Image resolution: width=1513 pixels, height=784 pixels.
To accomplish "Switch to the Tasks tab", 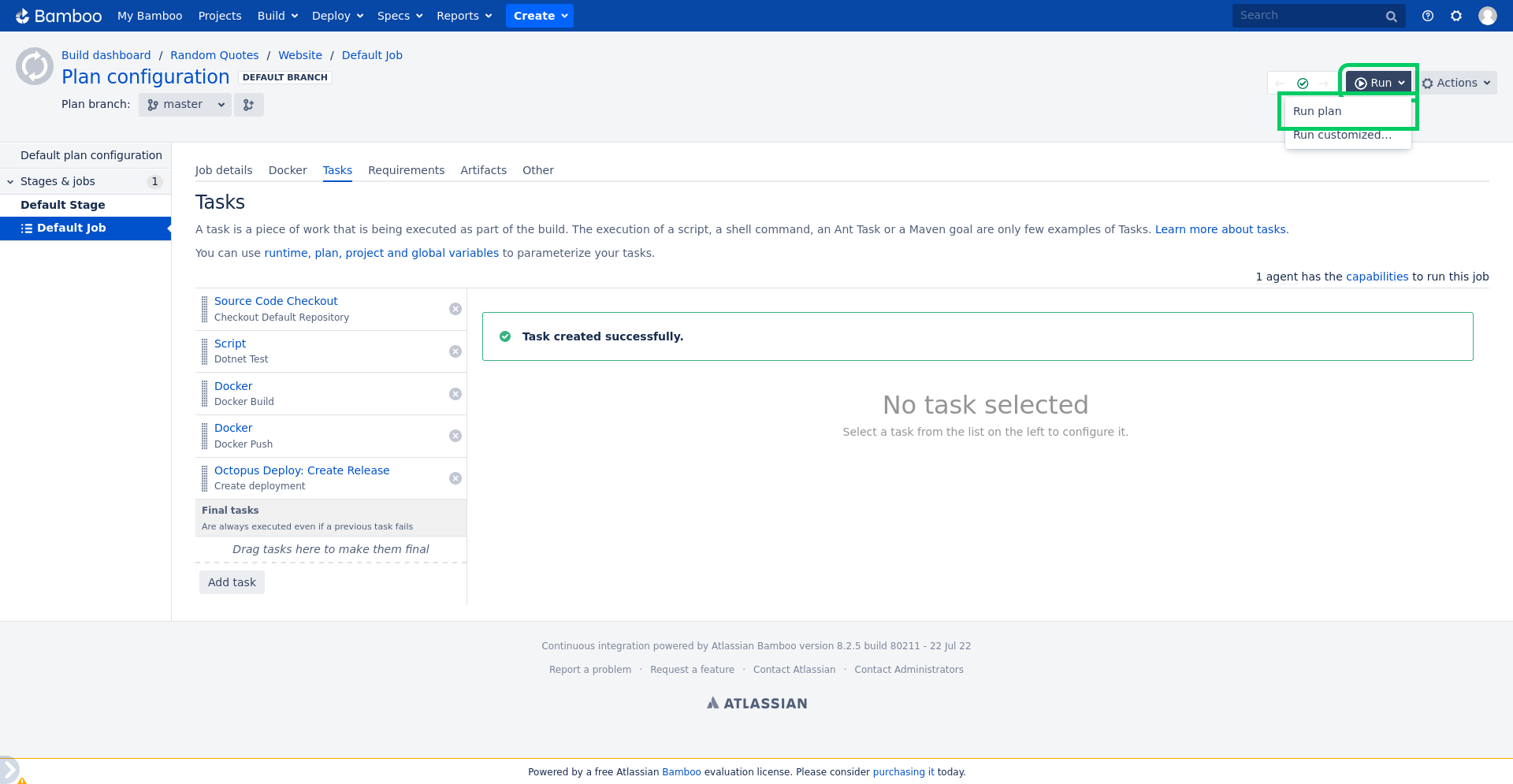I will coord(337,170).
